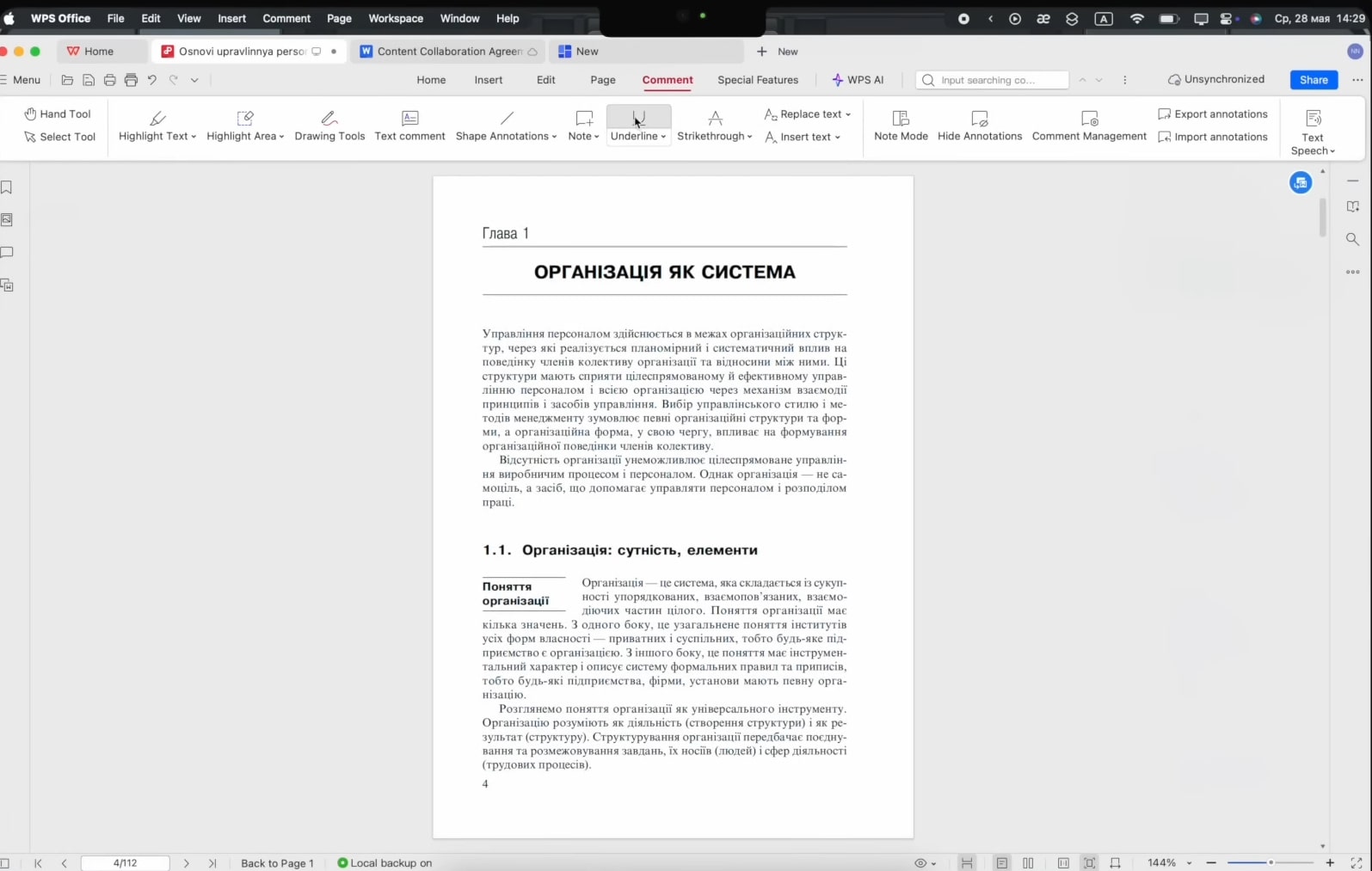This screenshot has width=1372, height=871.
Task: Expand the Strikethrough dropdown arrow
Action: [749, 137]
